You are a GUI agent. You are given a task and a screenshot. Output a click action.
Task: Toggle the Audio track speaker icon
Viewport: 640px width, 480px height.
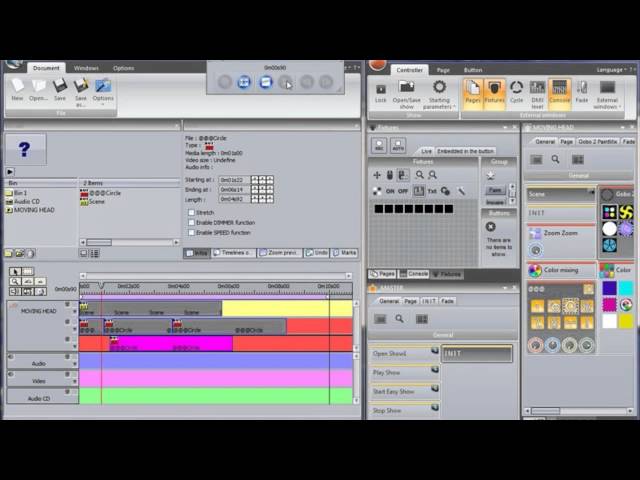[11, 357]
